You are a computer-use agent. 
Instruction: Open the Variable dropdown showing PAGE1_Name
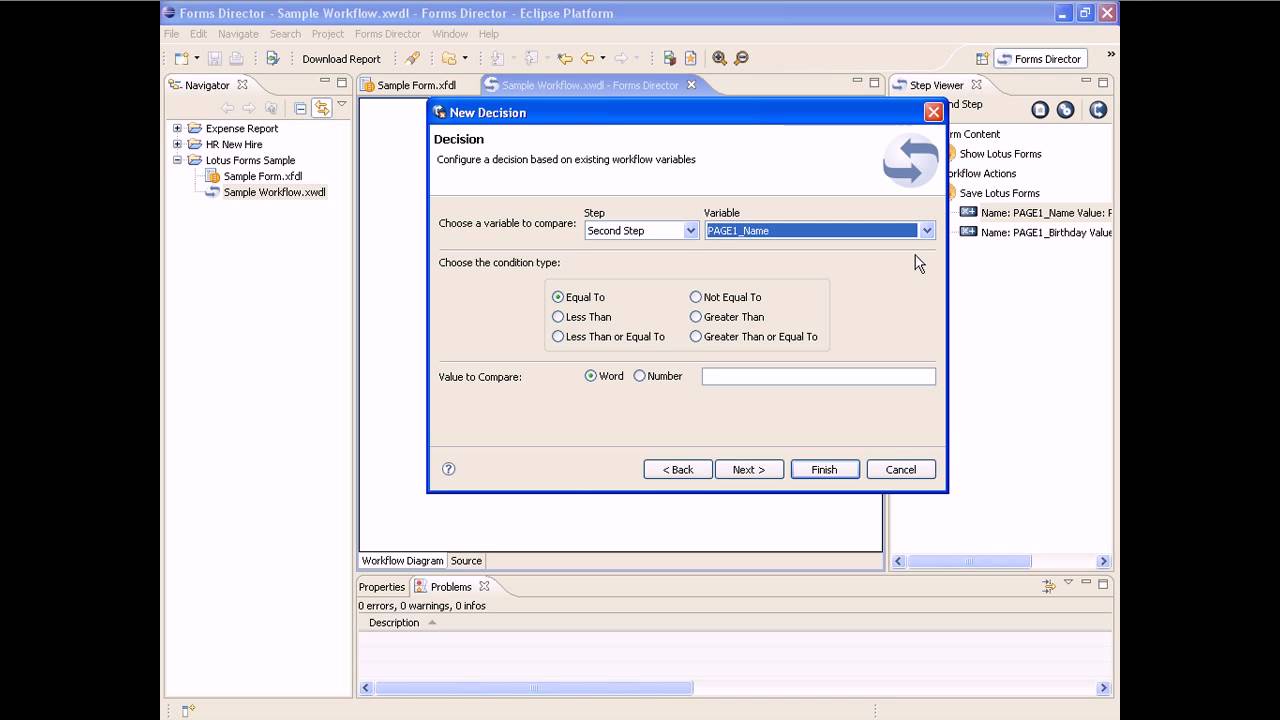pos(927,231)
